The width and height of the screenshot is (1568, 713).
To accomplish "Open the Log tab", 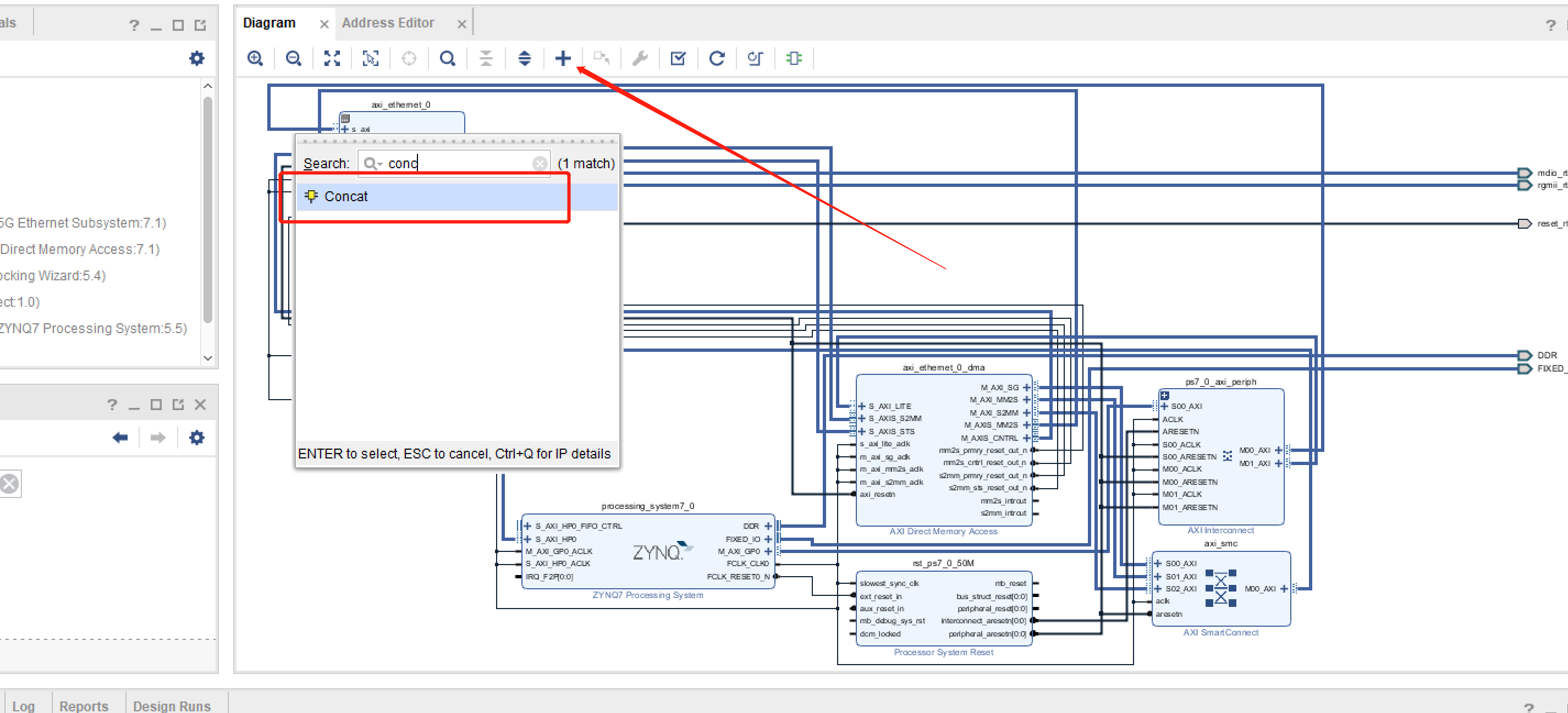I will (x=23, y=705).
